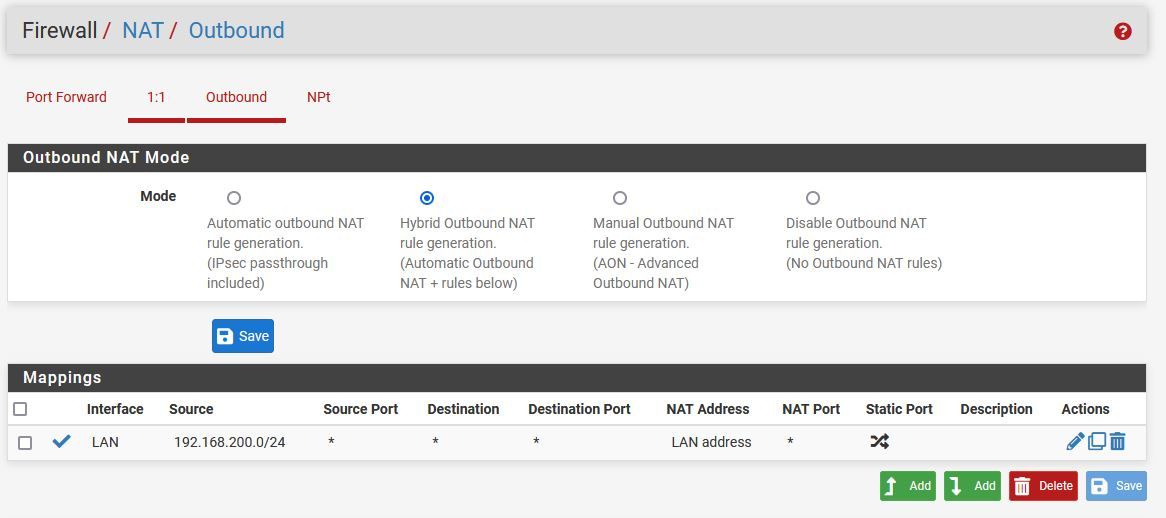Open the 1:1 NAT tab

click(x=156, y=97)
